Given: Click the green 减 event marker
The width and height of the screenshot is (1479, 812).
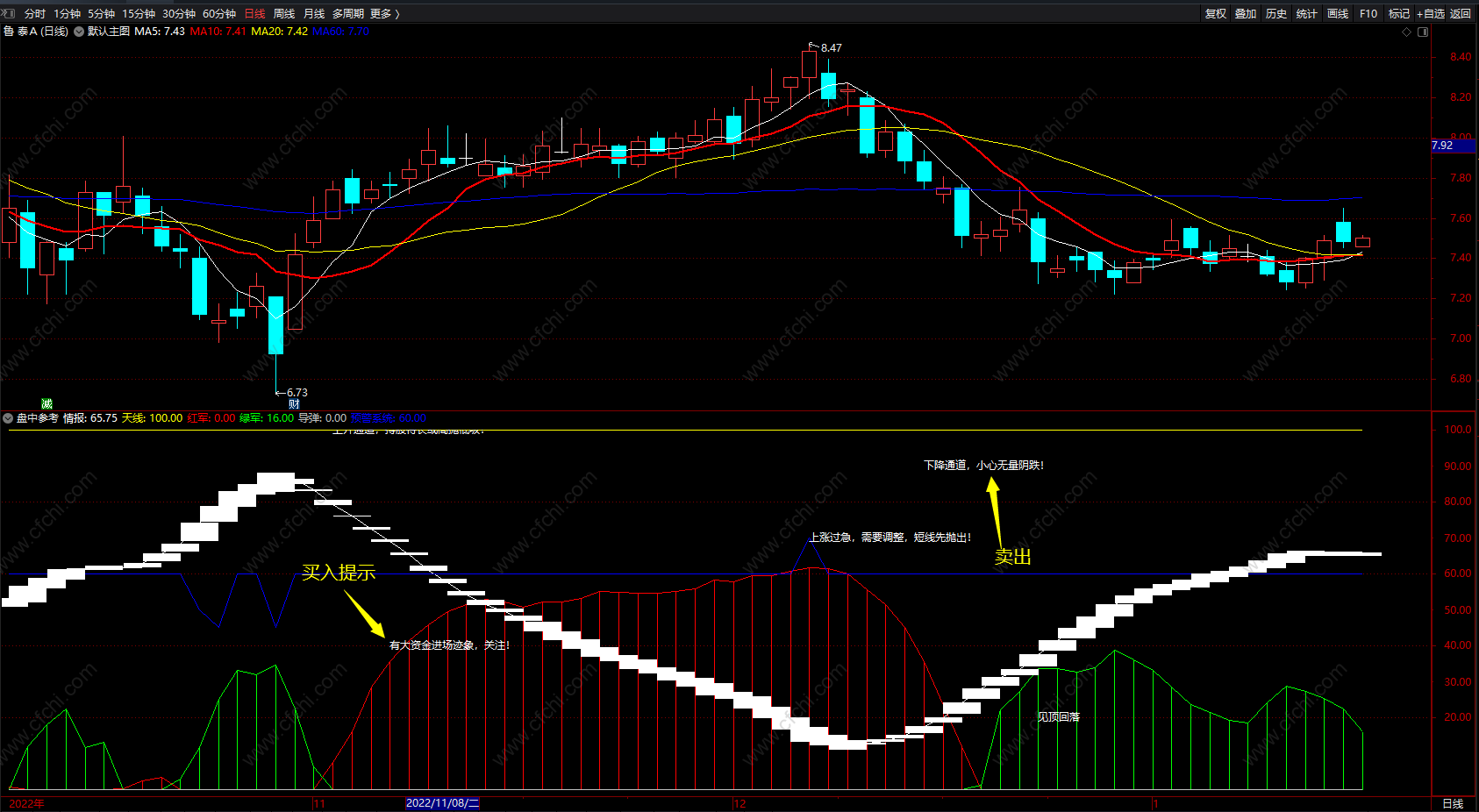Looking at the screenshot, I should click(46, 403).
